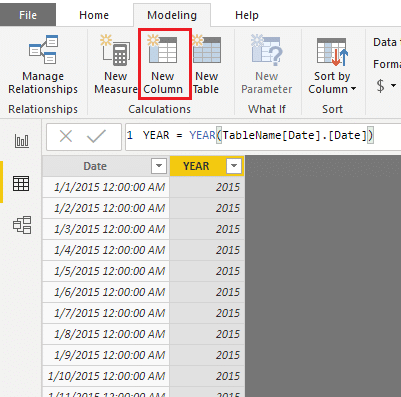Click the New Parameter what-if button
401x397 pixels.
pos(267,64)
